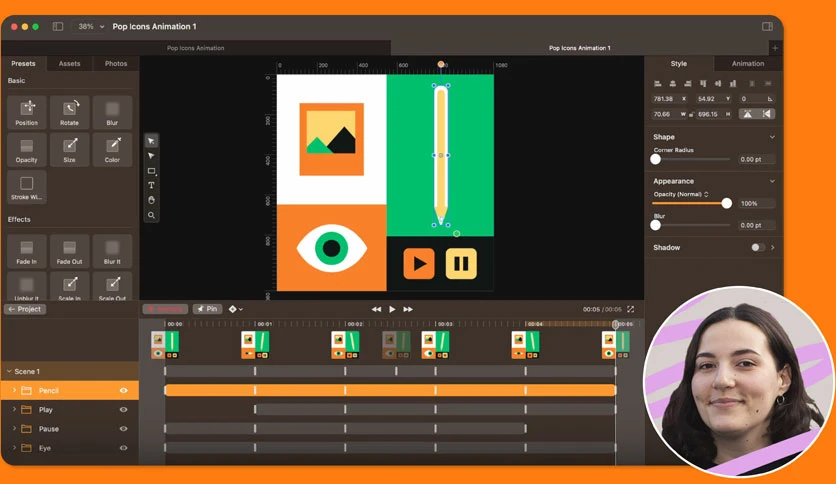Click the Opacity slider handle
This screenshot has height=484, width=836.
pos(726,203)
